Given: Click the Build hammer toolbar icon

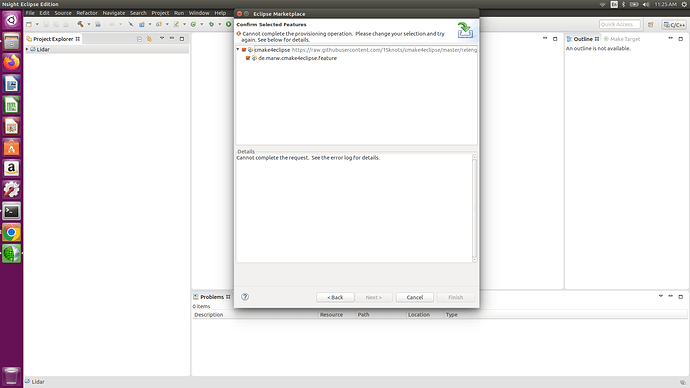Looking at the screenshot, I should pos(80,24).
